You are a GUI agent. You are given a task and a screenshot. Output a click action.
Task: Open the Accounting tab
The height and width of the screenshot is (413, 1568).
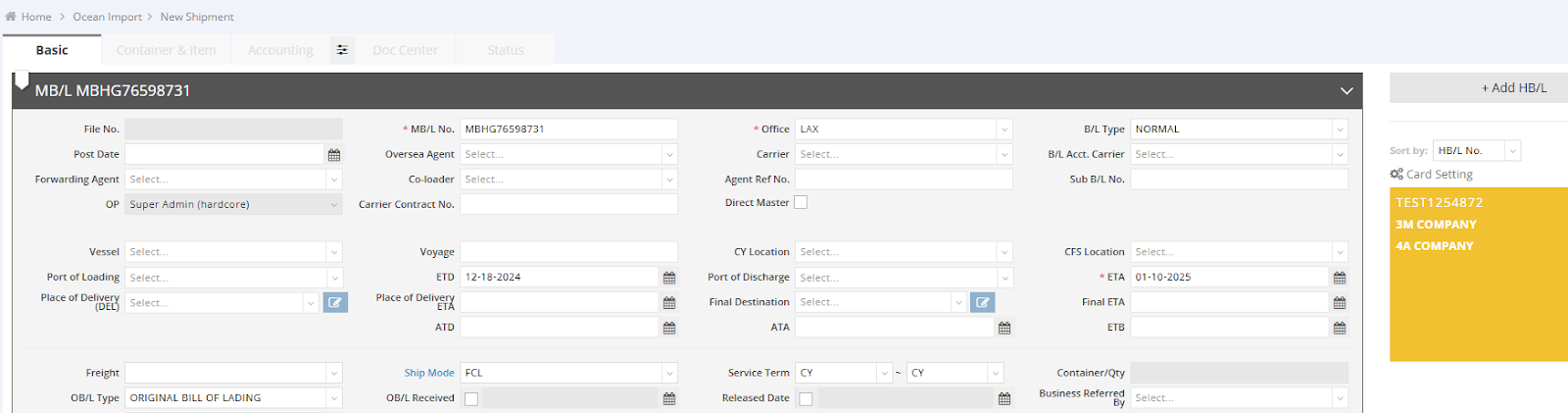tap(280, 50)
